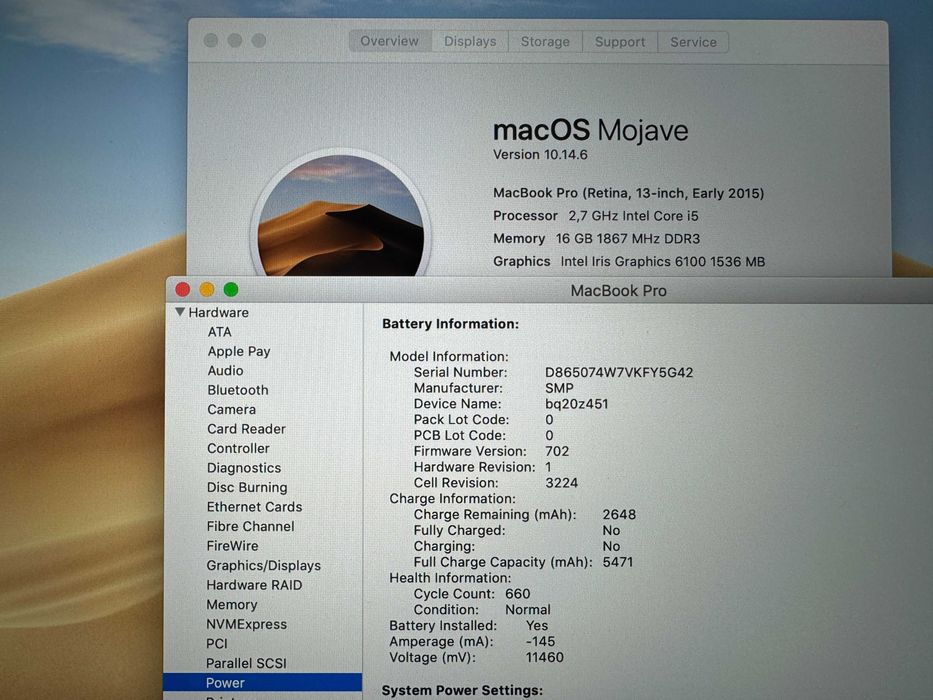Viewport: 933px width, 700px height.
Task: Switch to the Overview tab
Action: click(x=390, y=41)
